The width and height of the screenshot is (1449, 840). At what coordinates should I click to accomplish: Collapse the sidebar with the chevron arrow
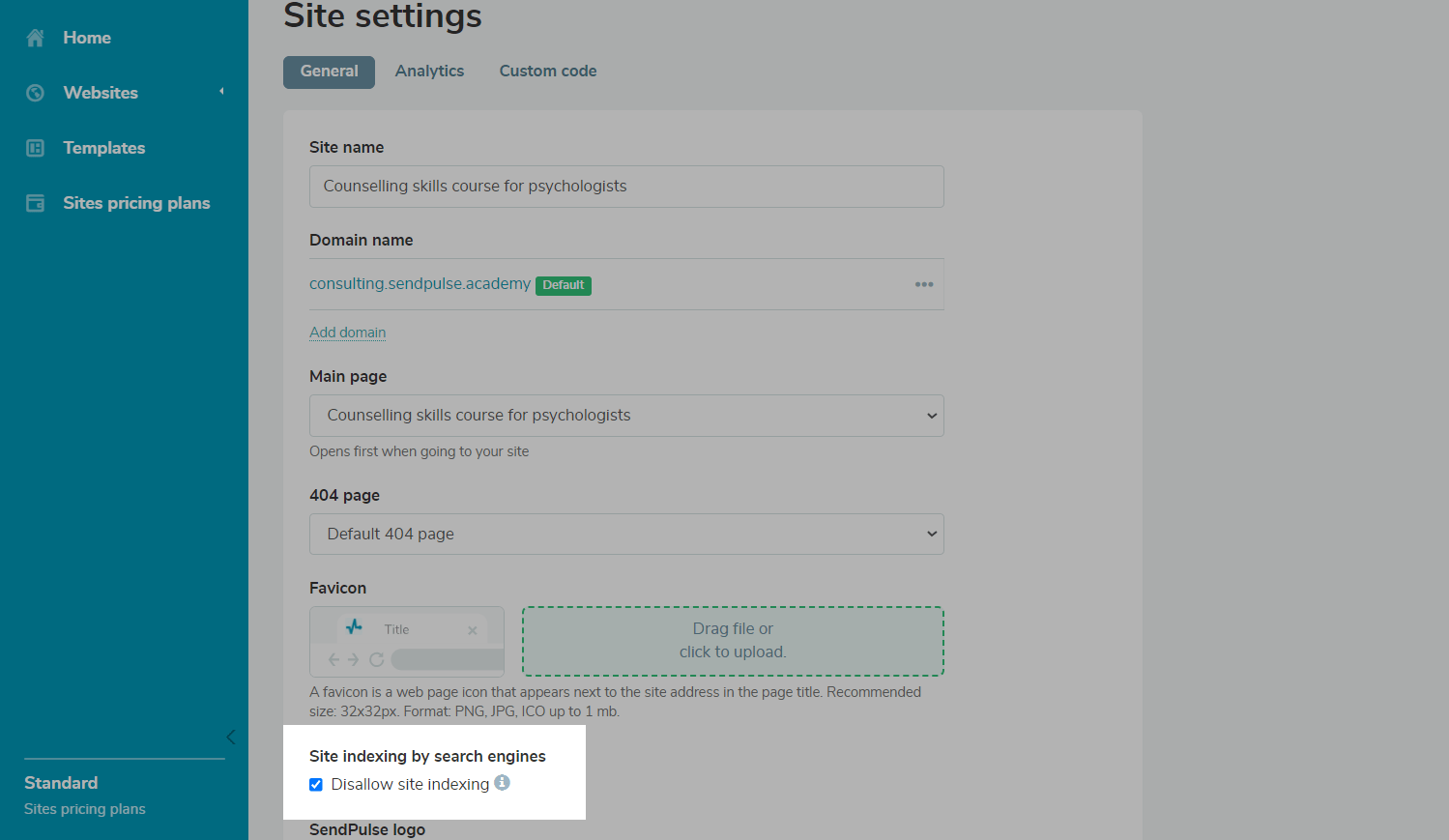(230, 738)
